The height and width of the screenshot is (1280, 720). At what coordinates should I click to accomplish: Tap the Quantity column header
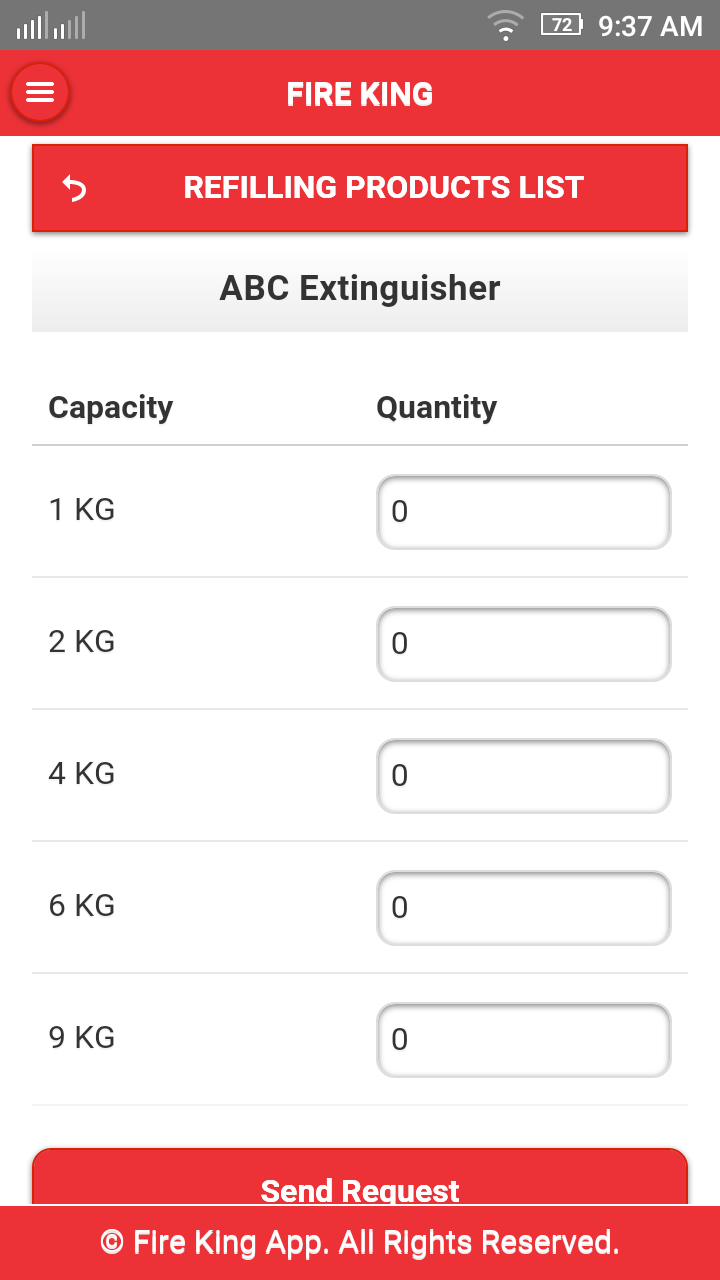436,408
